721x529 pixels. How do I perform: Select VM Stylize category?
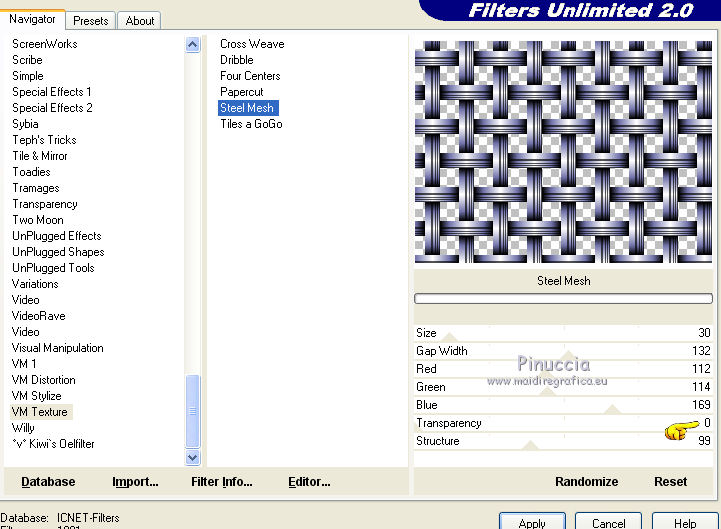(x=36, y=396)
